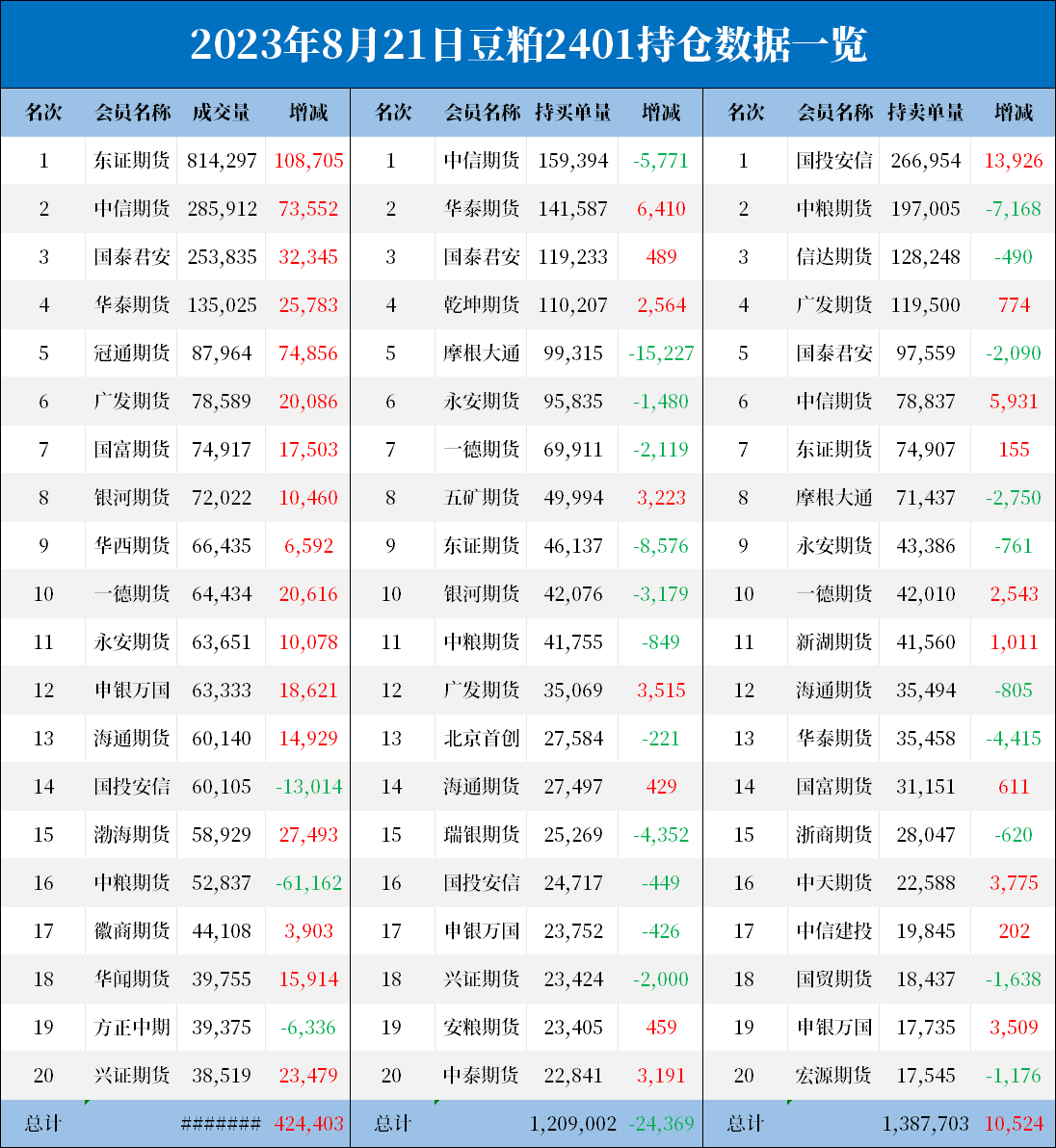The image size is (1056, 1148).
Task: Select member name 乾坤期货
Action: click(x=482, y=305)
